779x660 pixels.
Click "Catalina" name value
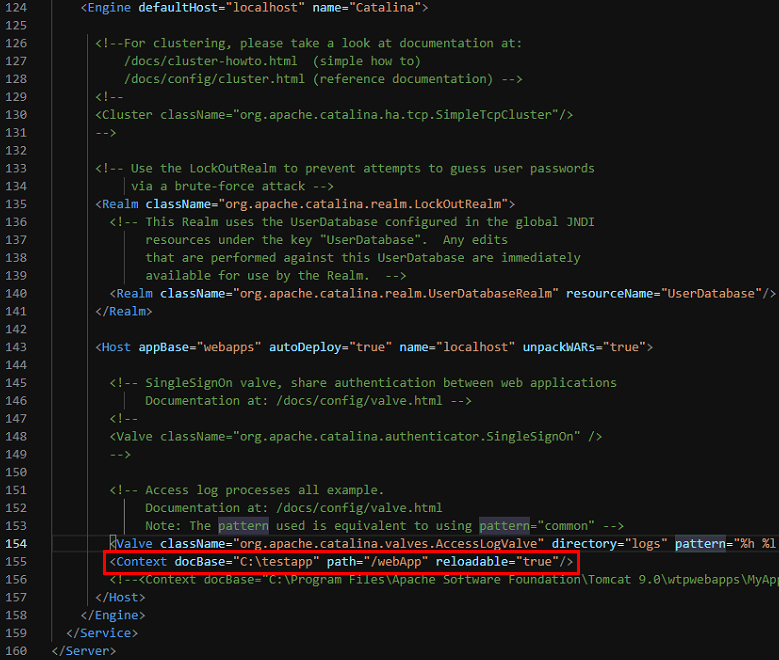tap(385, 7)
